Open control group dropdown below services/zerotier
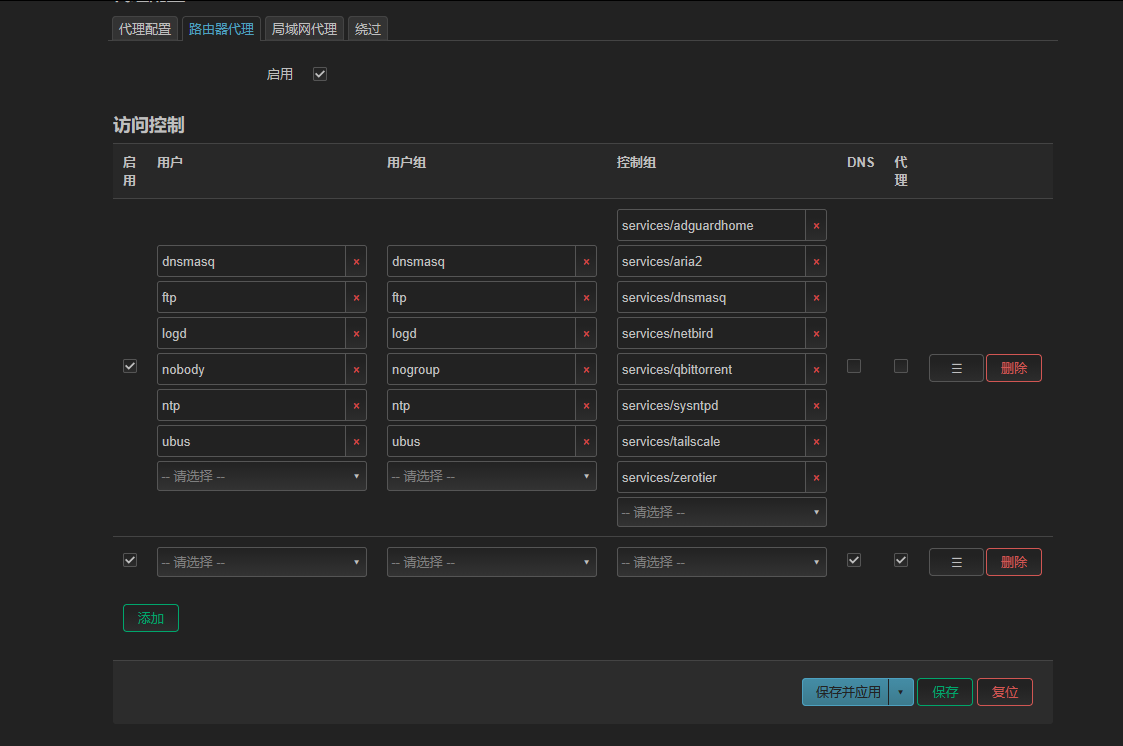 point(722,512)
